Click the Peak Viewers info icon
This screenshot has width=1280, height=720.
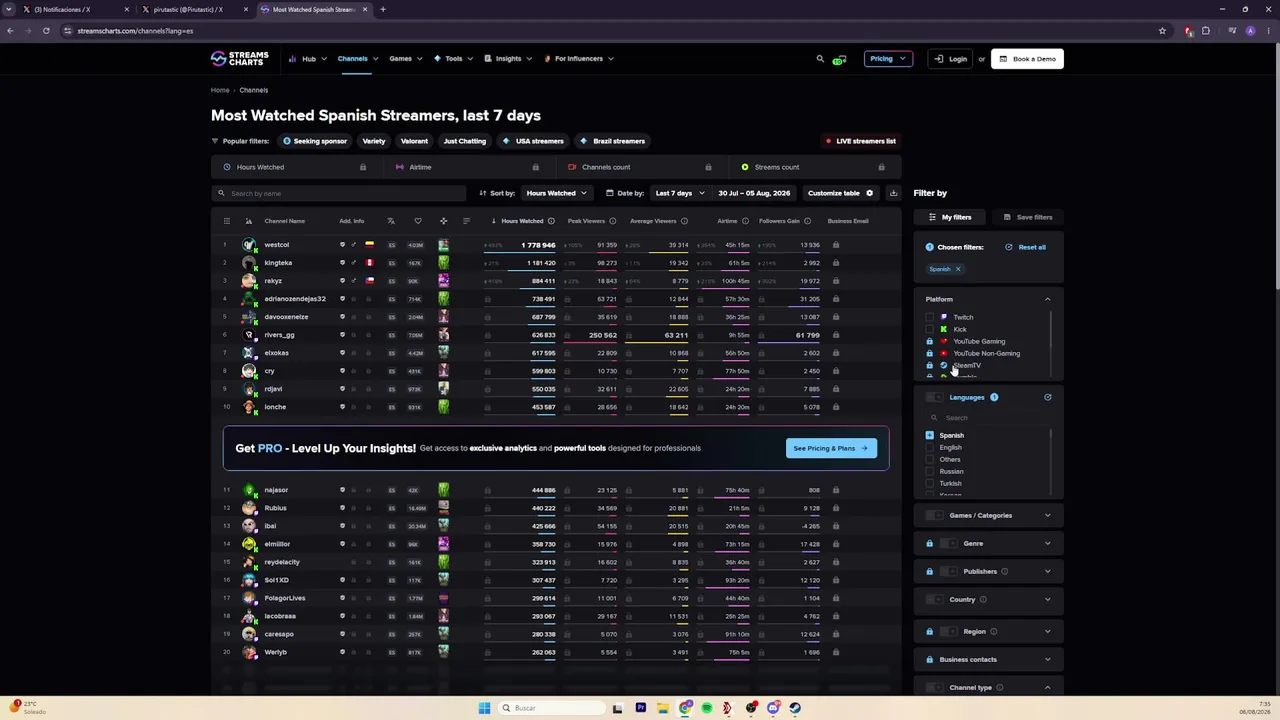pos(613,221)
